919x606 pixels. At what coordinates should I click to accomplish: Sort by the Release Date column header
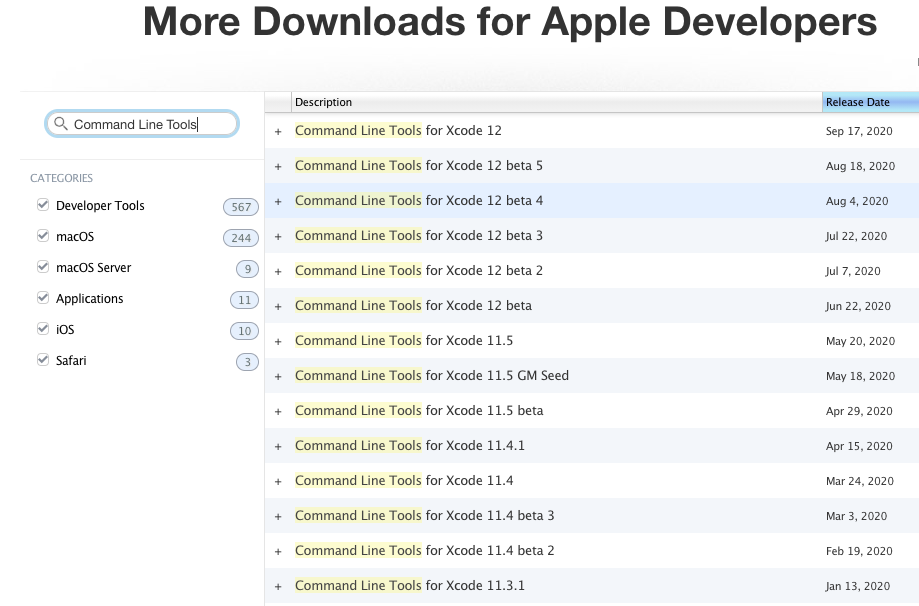pyautogui.click(x=871, y=102)
